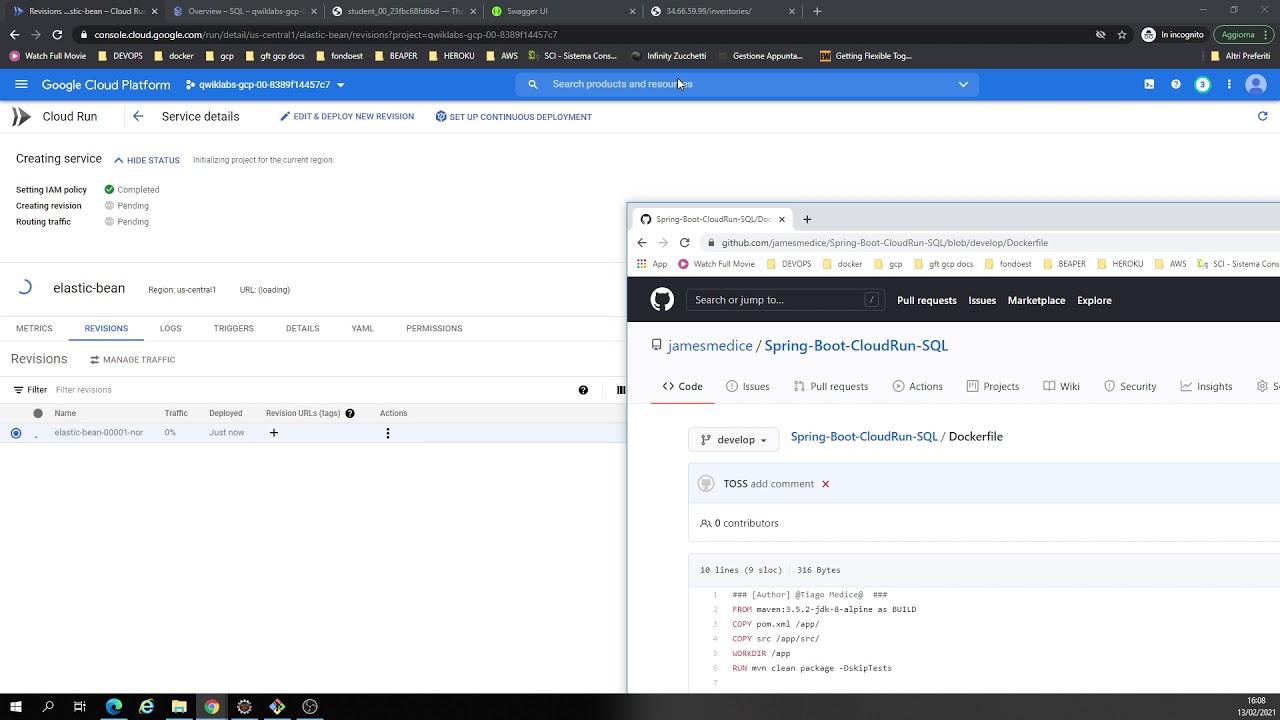
Task: Go back using the Service details arrow
Action: 138,117
